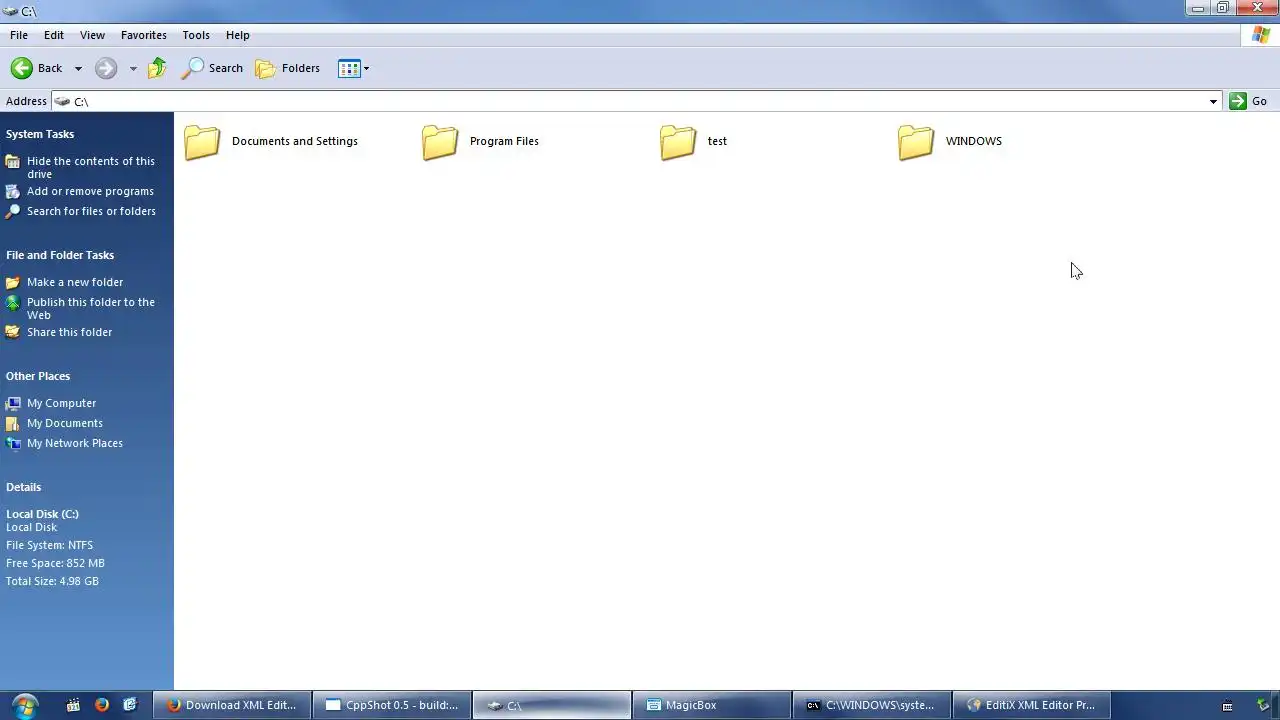Click the Add or remove programs icon

(13, 191)
